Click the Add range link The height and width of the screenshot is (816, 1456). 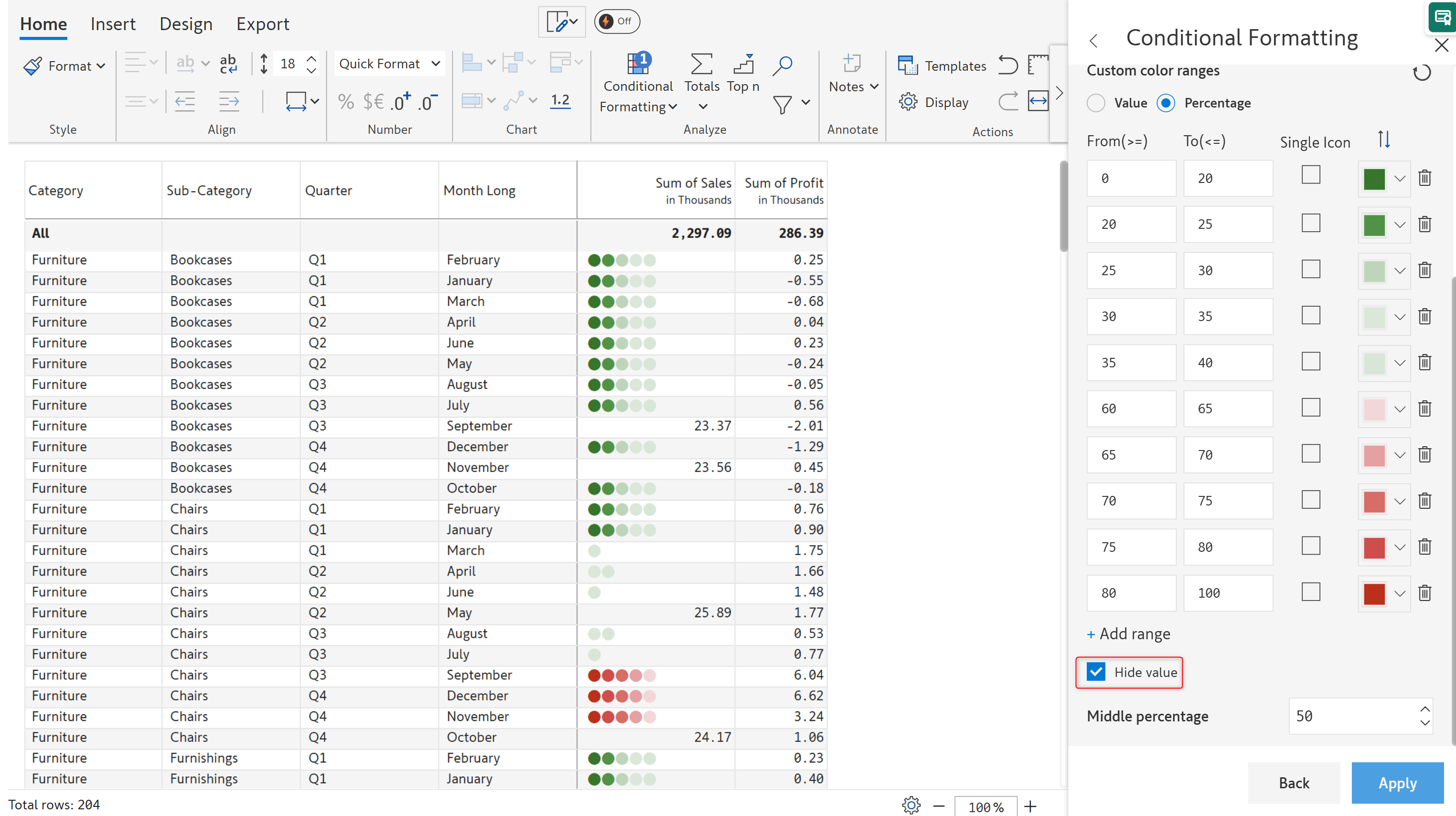tap(1129, 633)
